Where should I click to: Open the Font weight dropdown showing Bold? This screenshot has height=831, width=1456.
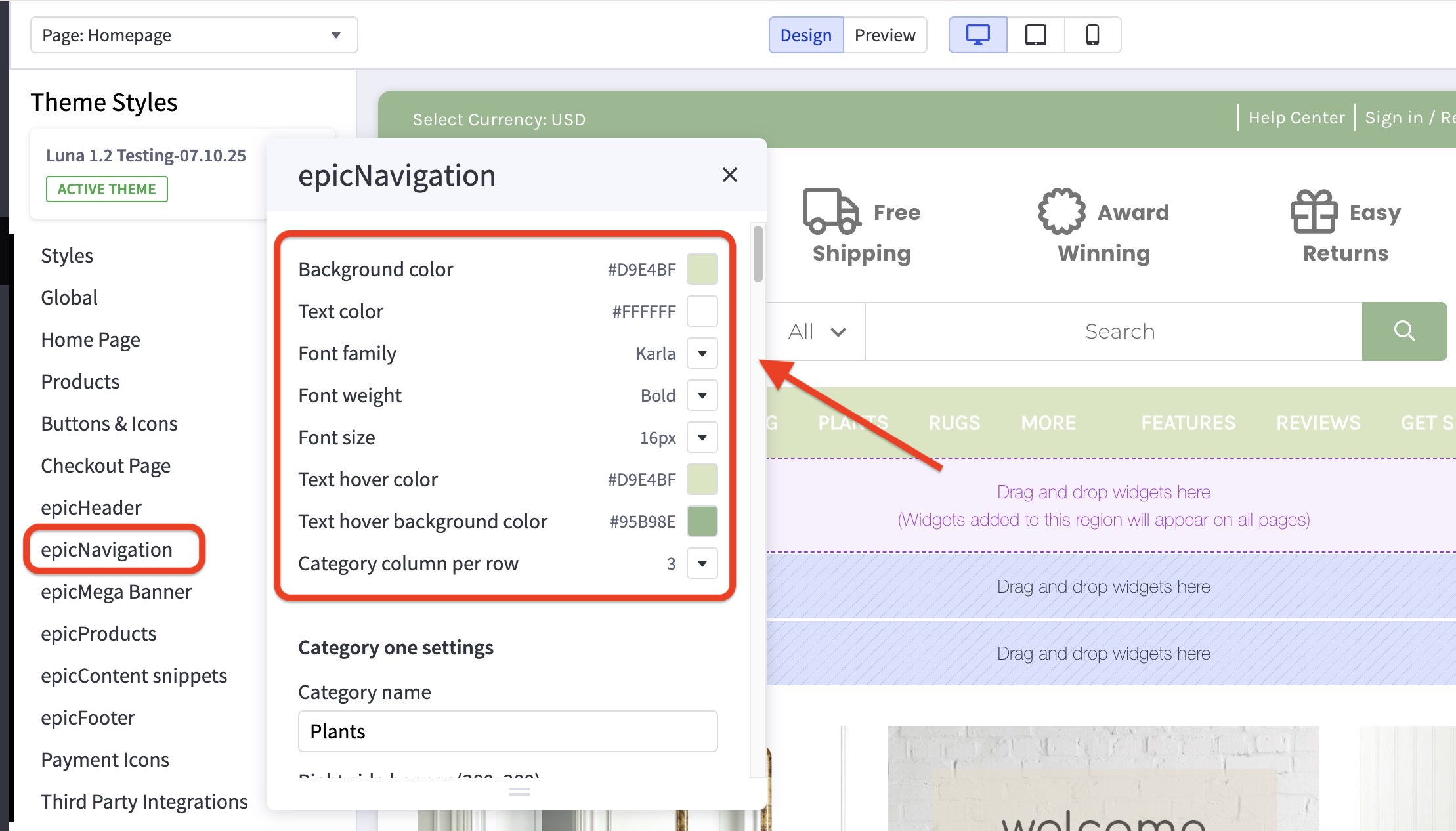(702, 395)
